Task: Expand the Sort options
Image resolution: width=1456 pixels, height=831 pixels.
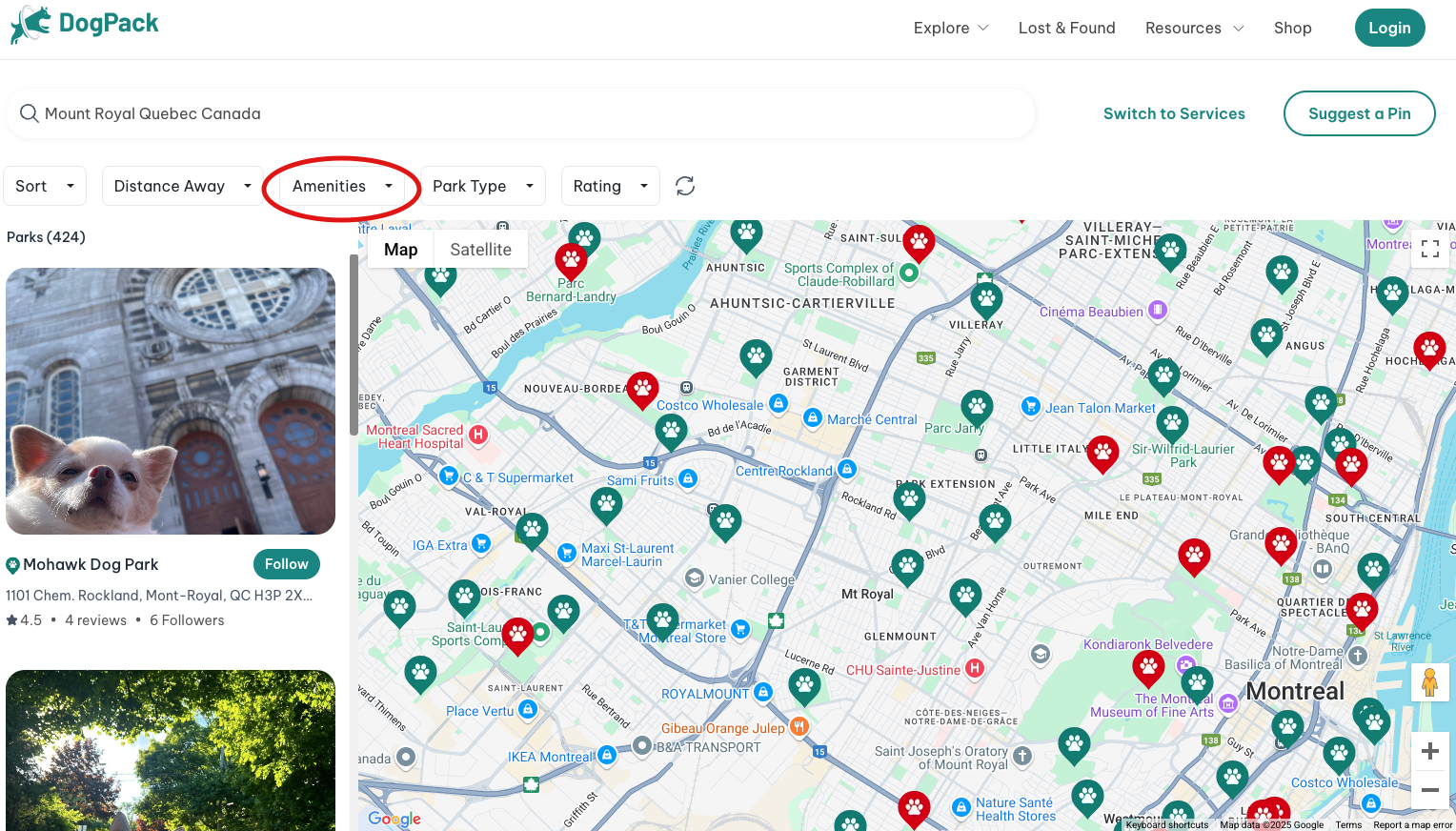Action: point(44,186)
